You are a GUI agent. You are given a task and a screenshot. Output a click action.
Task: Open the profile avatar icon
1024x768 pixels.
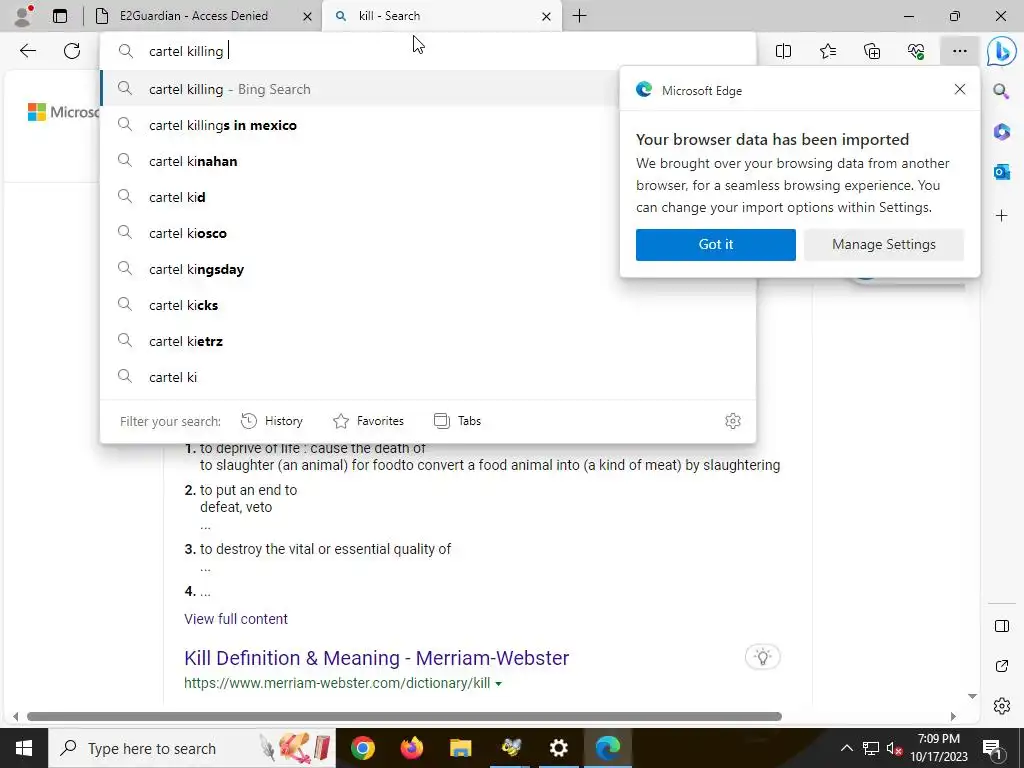[23, 16]
